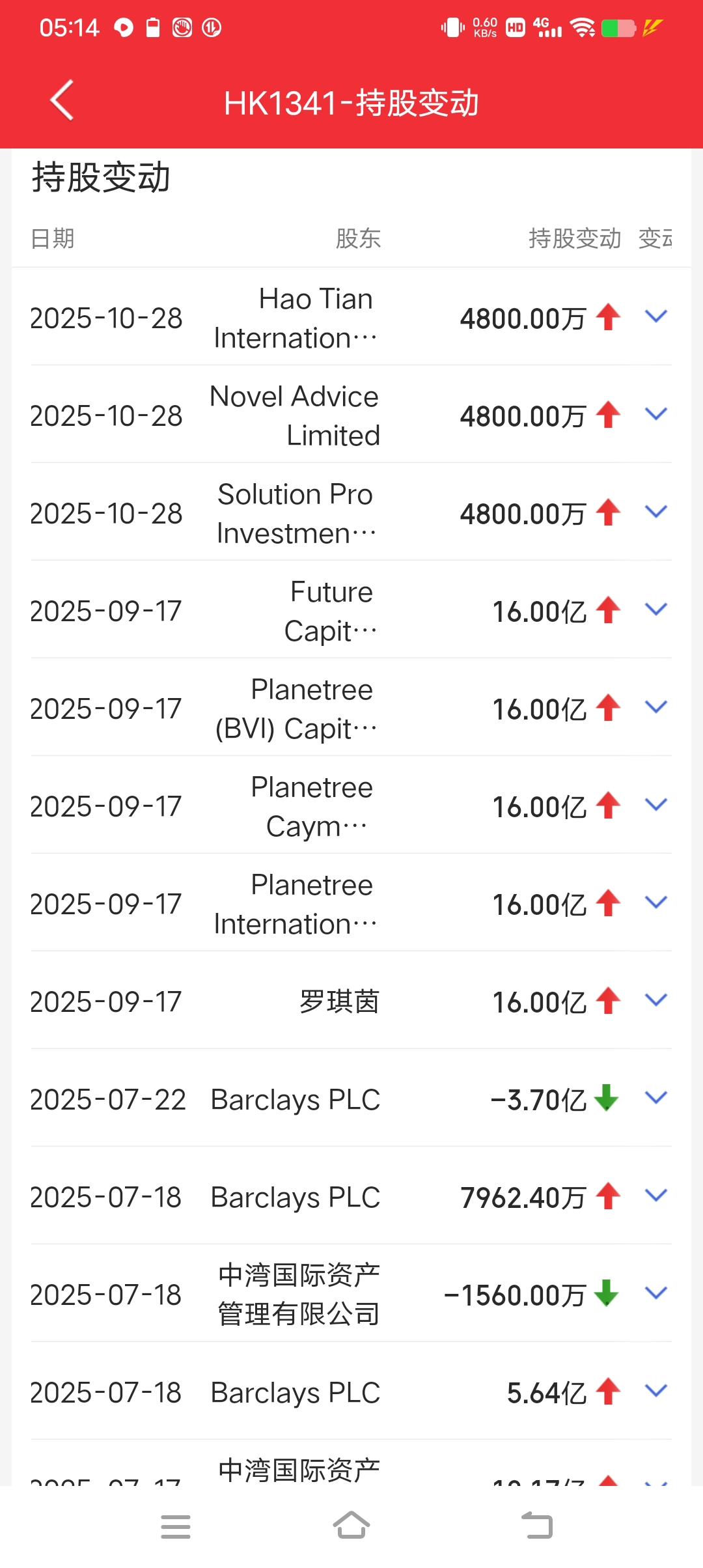Screen dimensions: 703x1568
Task: Open the Planetree (BVI) Capital shareholder name
Action: pos(297,708)
